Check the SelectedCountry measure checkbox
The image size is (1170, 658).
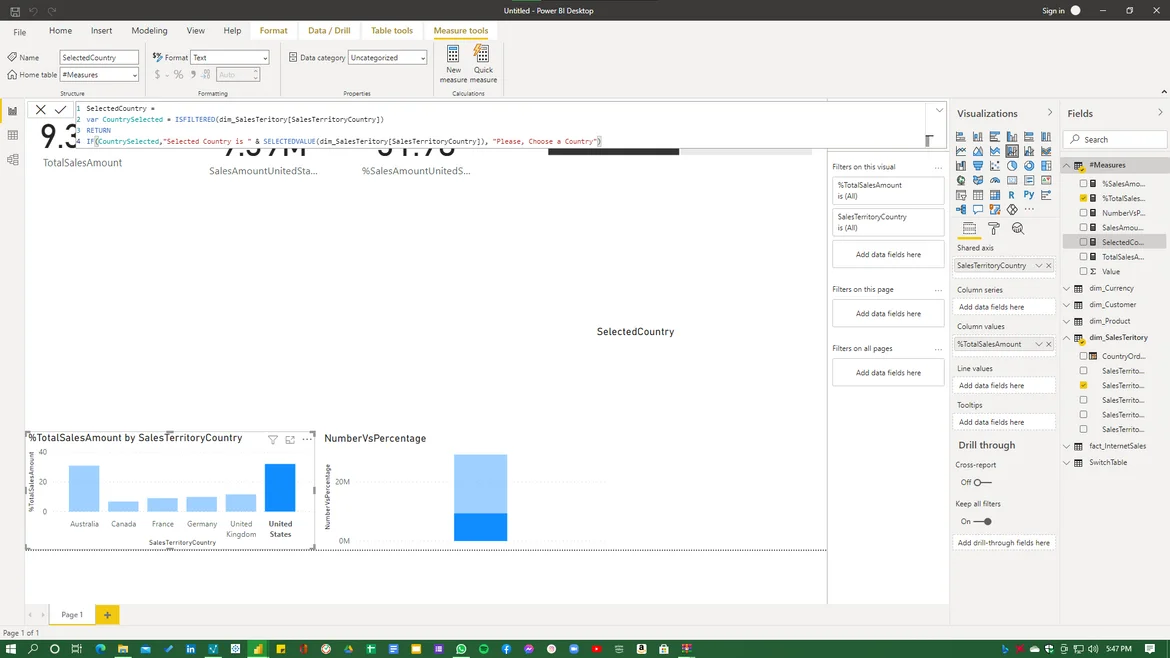[1083, 242]
